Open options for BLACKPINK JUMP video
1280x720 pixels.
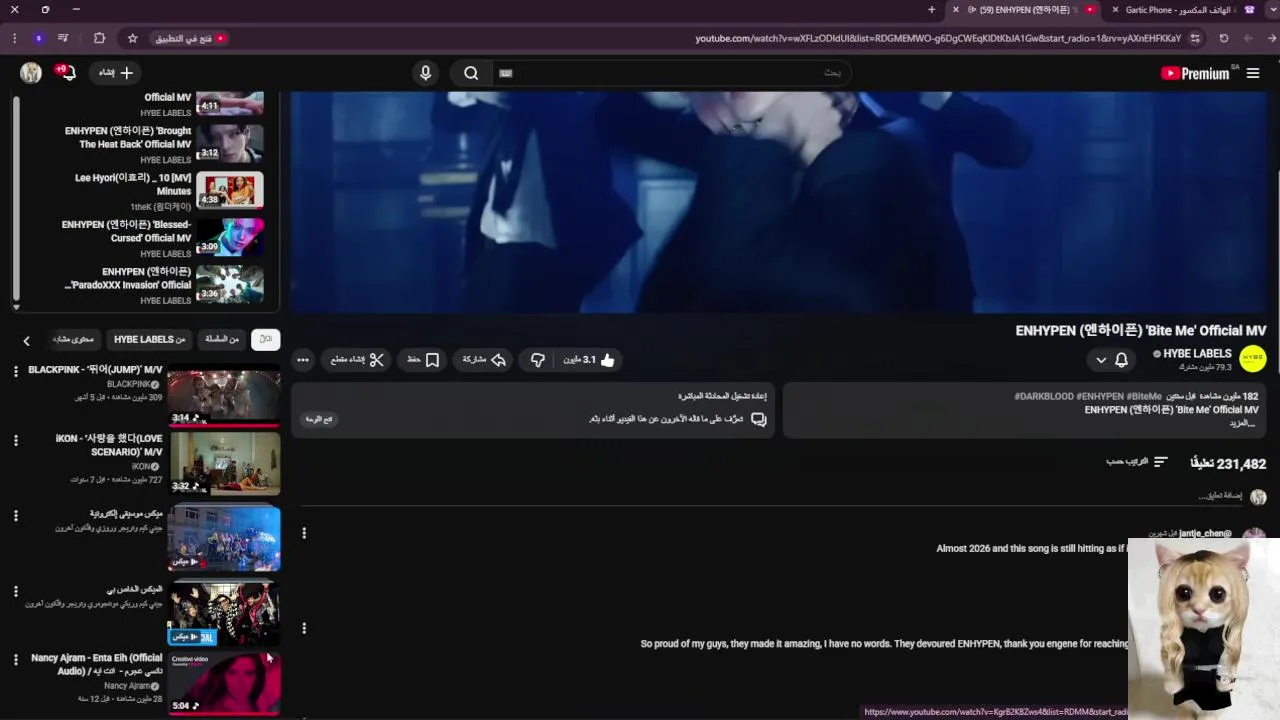15,371
